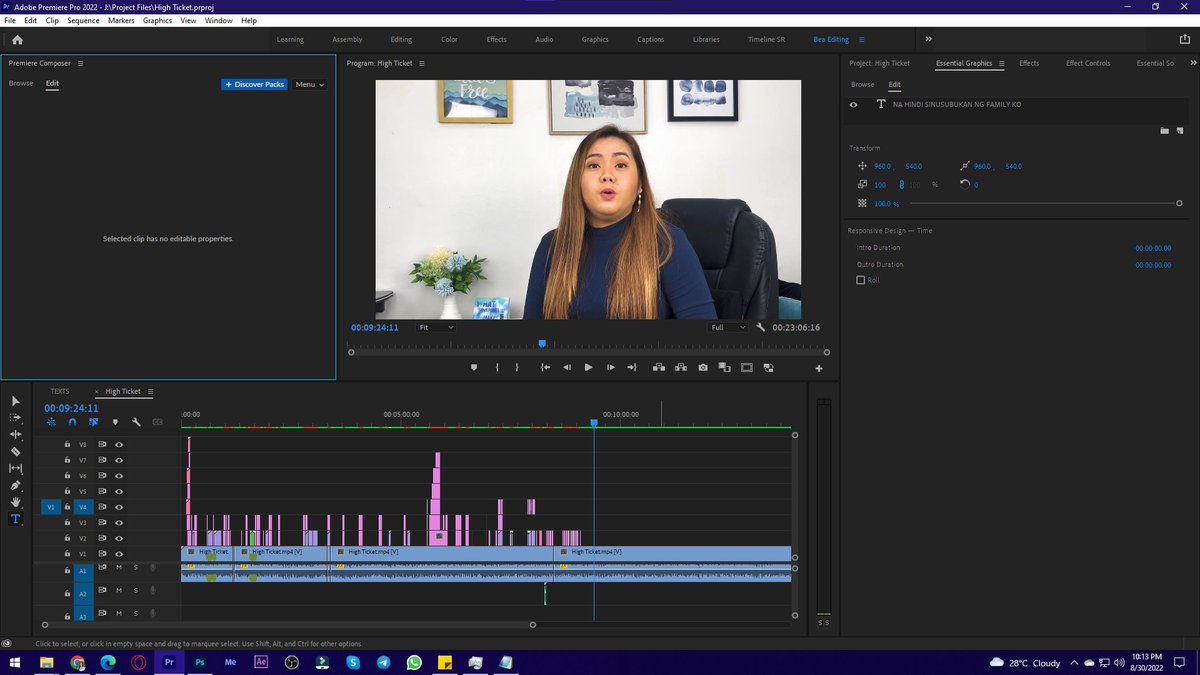Open the timeline wrench settings icon
Viewport: 1200px width, 675px height.
136,421
